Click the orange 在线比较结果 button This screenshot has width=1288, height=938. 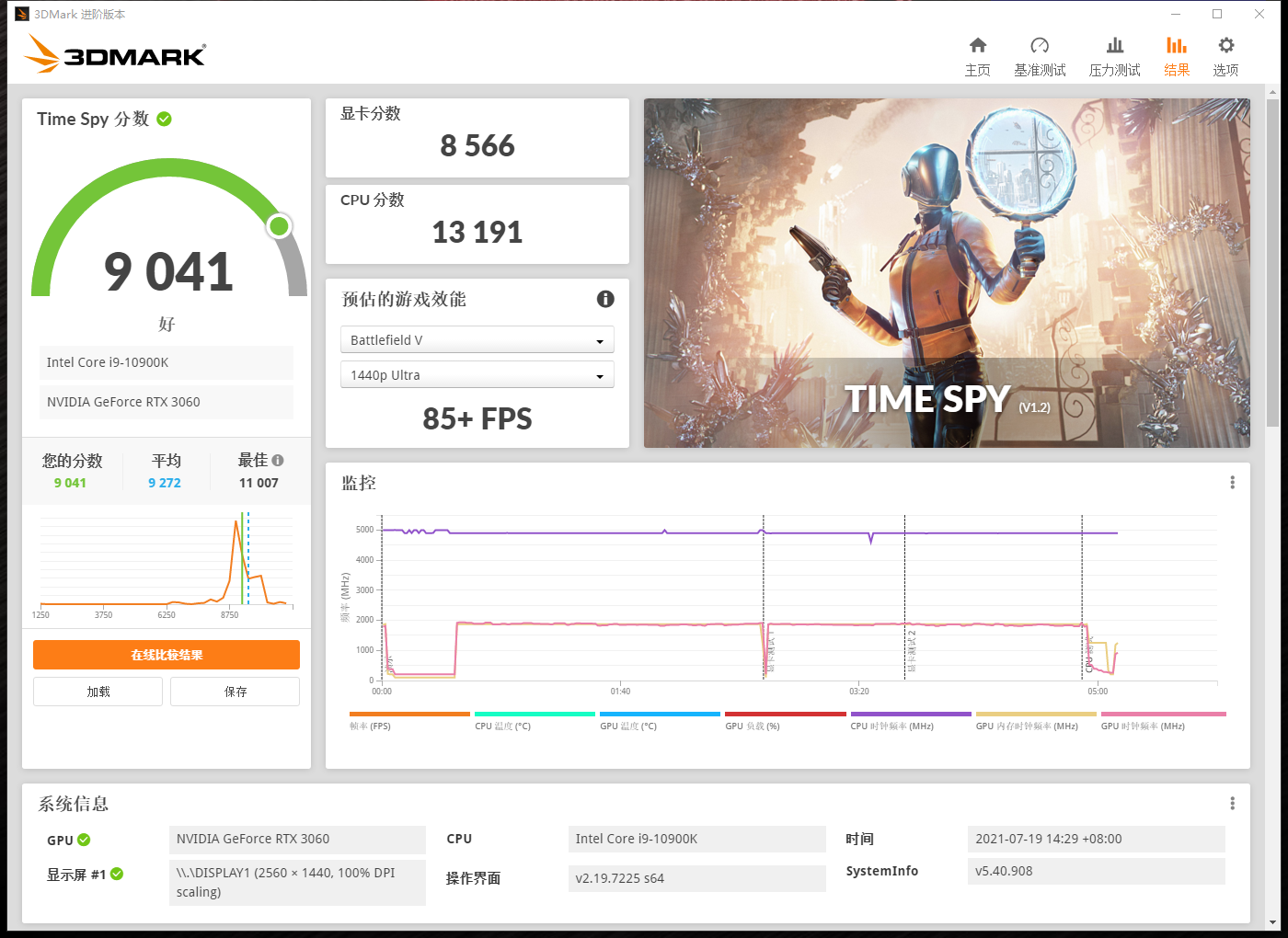click(x=167, y=655)
